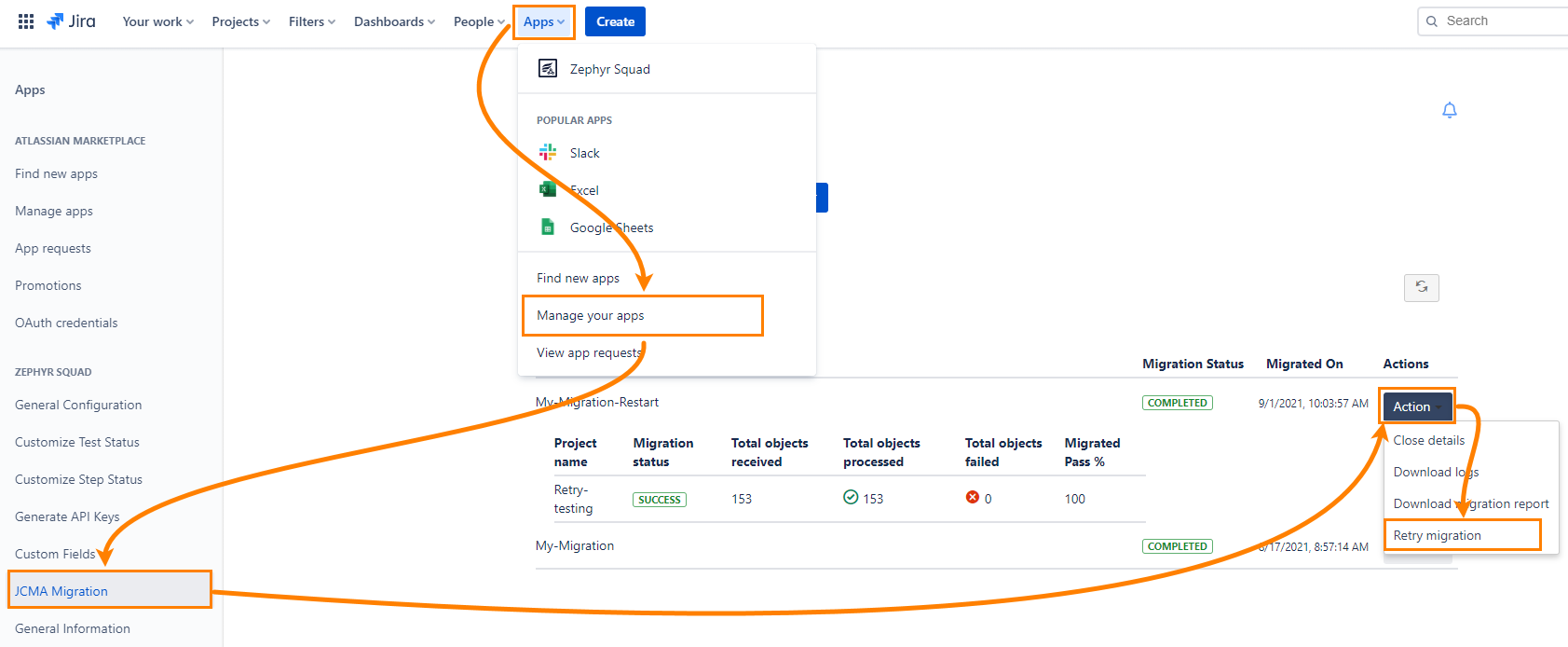Click the Excel app icon
1568x647 pixels.
tap(548, 190)
